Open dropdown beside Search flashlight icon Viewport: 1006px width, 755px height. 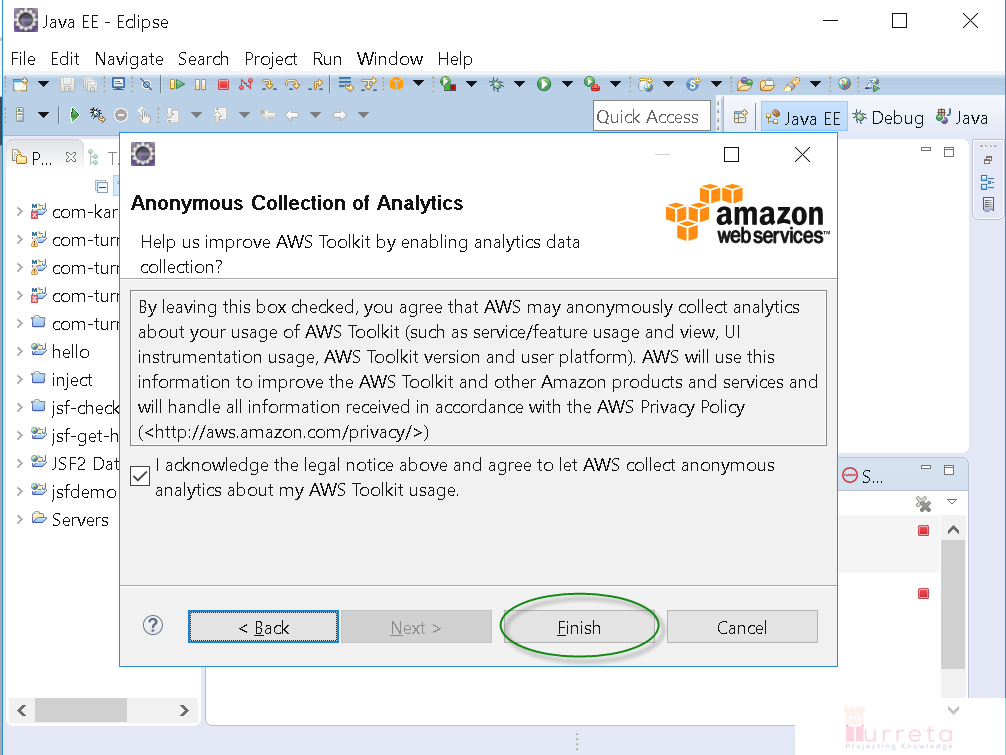point(815,84)
